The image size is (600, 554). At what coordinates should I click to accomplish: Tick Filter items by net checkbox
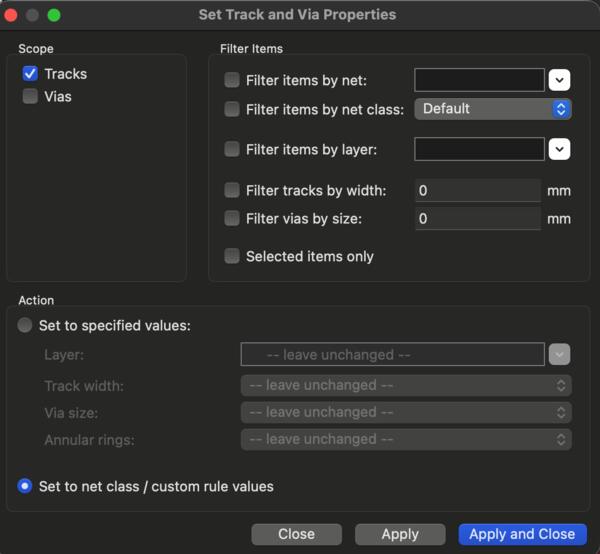tap(232, 80)
